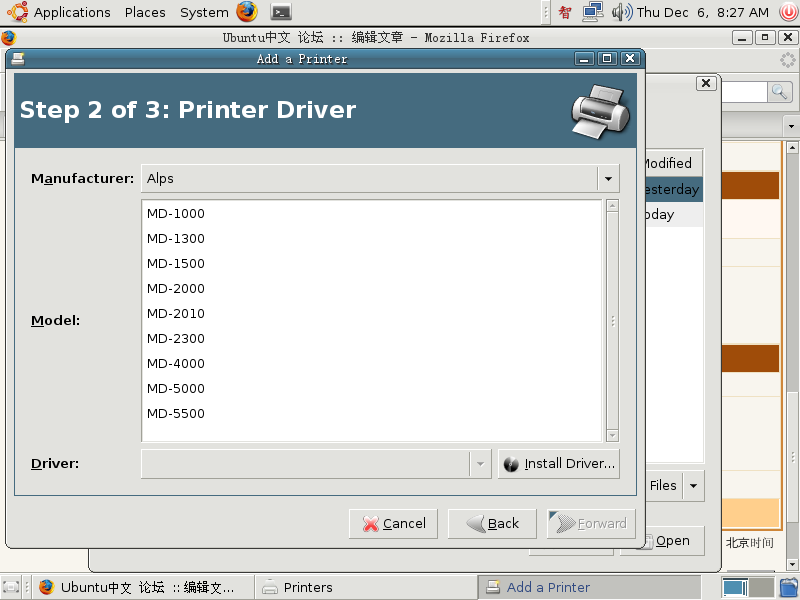Select model MD-1500
Screen dimensions: 800x600
pyautogui.click(x=371, y=263)
